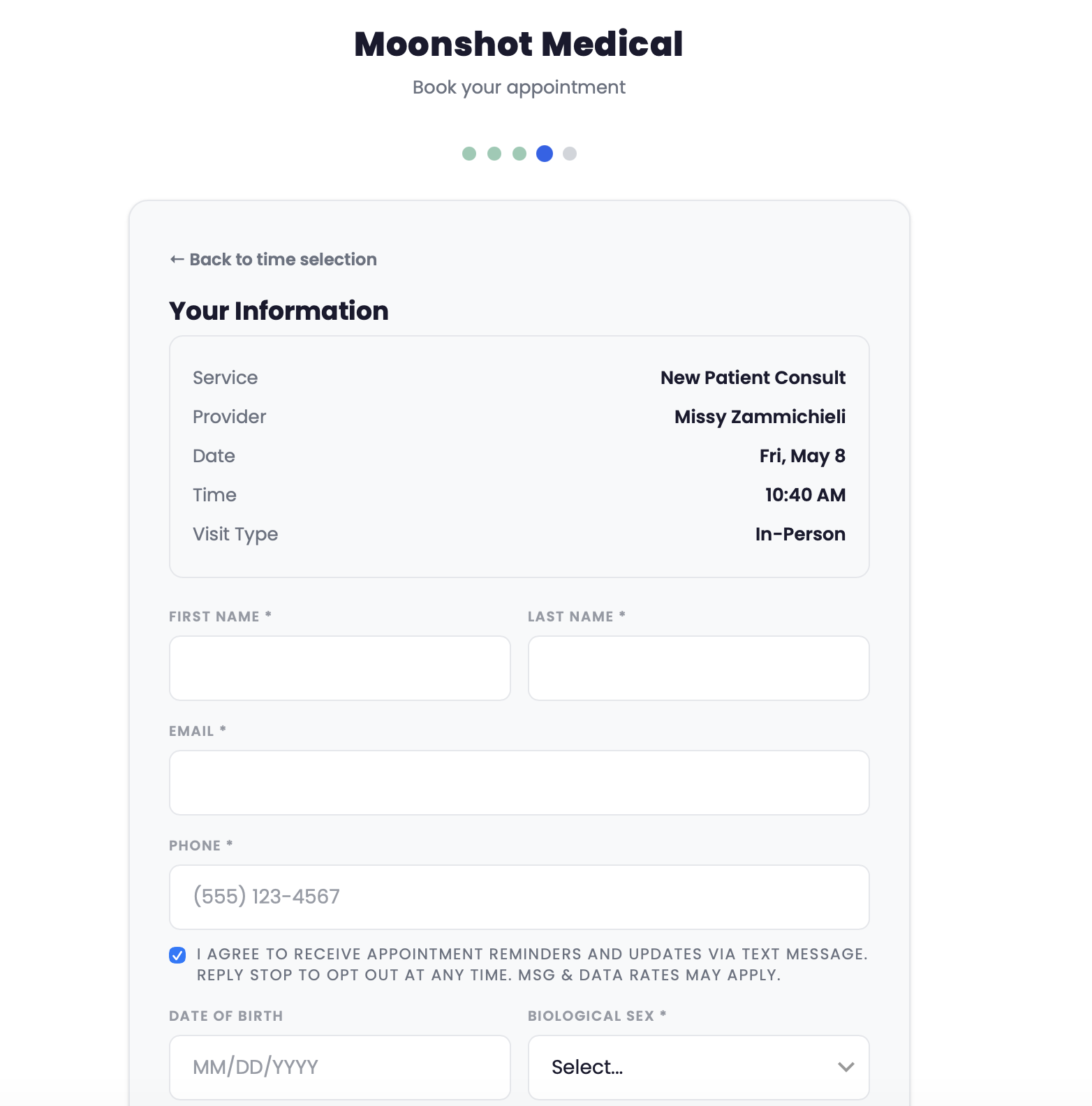1092x1106 pixels.
Task: Select the active blue progress dot
Action: (x=543, y=152)
